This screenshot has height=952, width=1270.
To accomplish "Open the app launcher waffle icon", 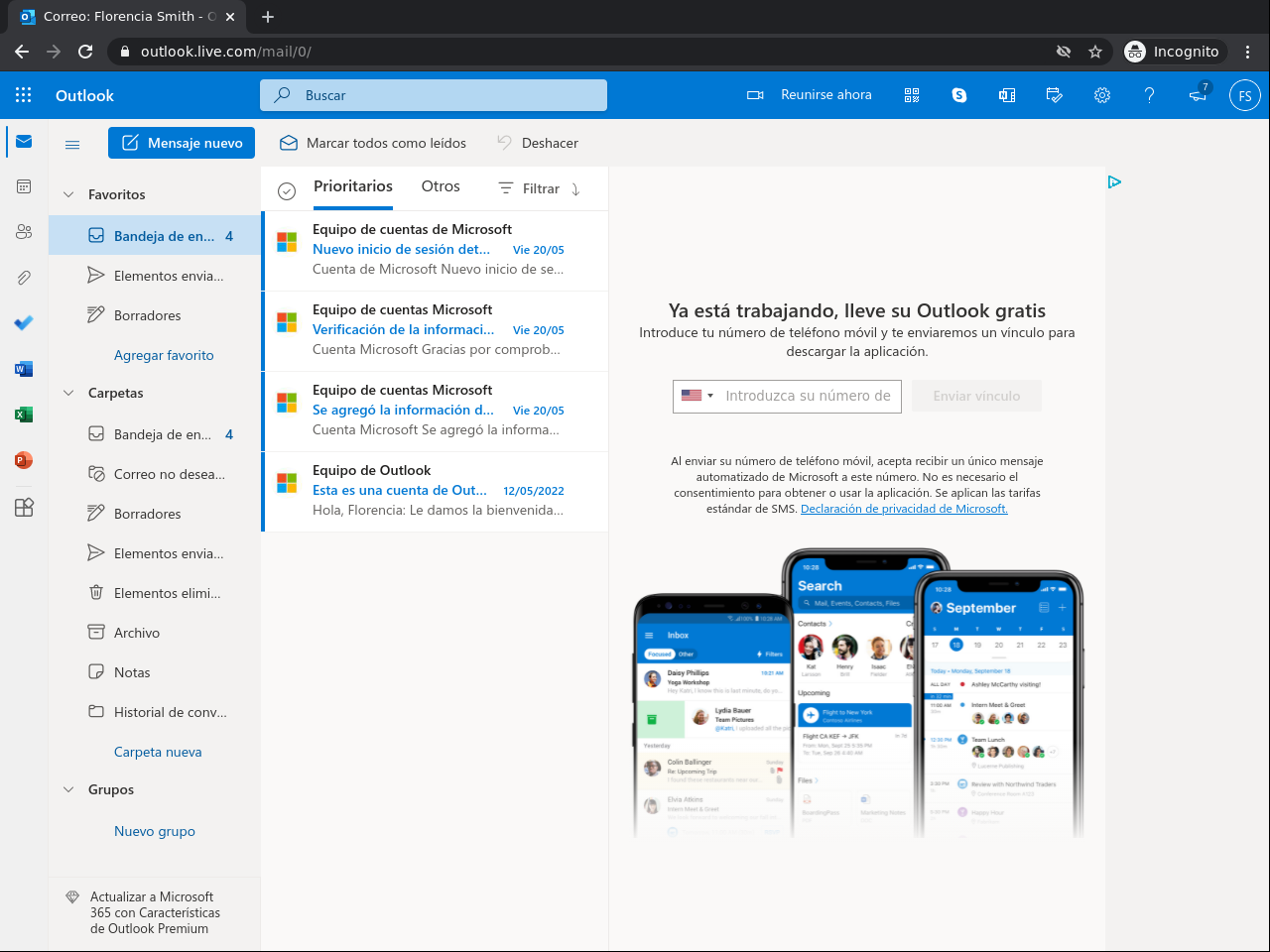I will [24, 95].
